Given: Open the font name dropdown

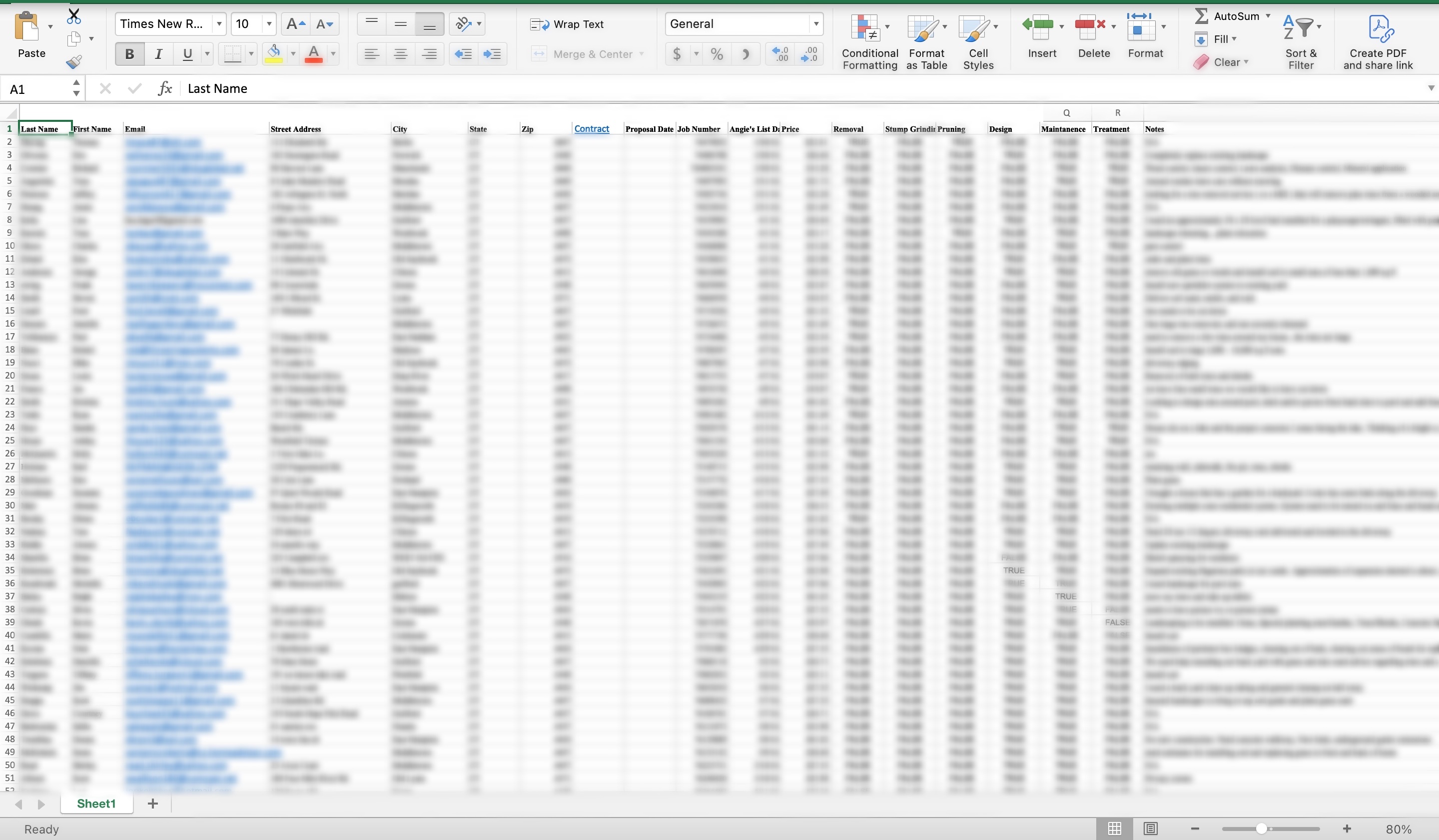Looking at the screenshot, I should click(x=219, y=24).
